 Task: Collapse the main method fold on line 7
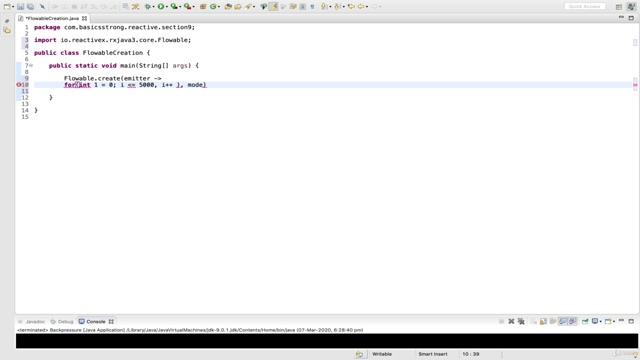tap(31, 65)
